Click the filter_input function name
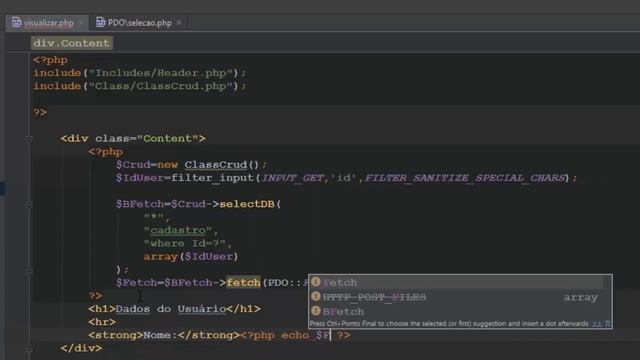Image resolution: width=640 pixels, height=360 pixels. coord(212,178)
